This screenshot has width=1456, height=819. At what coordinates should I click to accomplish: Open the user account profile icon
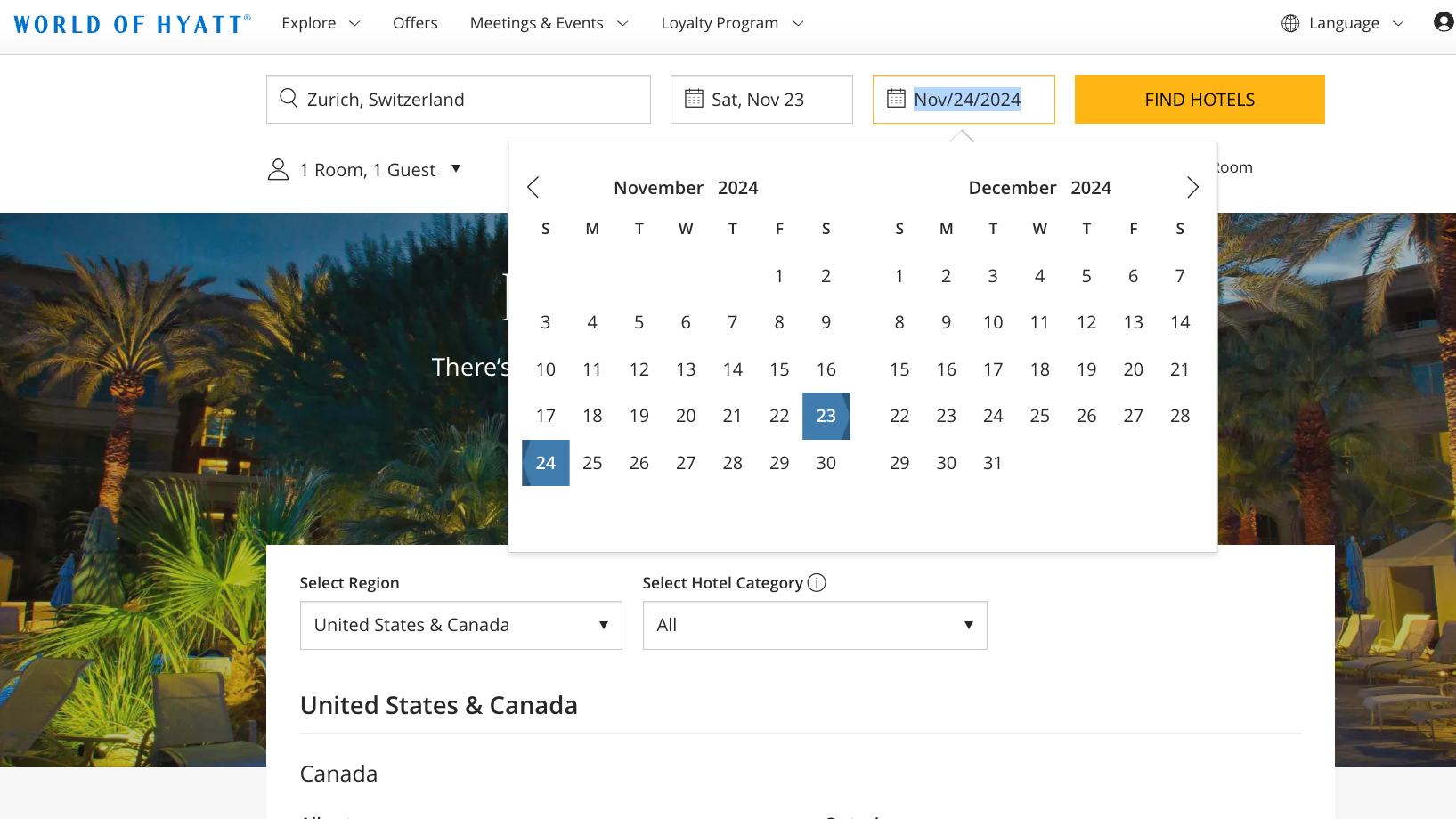point(1443,22)
